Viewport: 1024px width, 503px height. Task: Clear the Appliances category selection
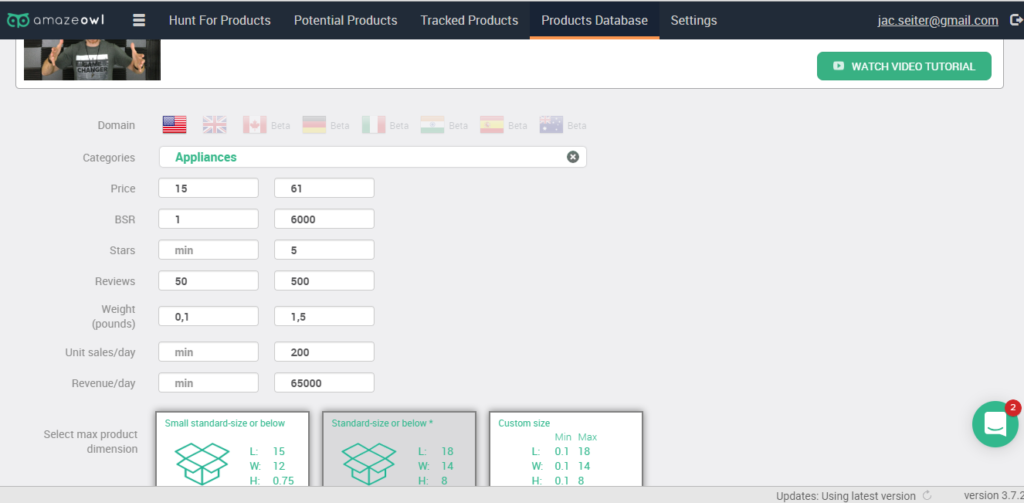[x=573, y=157]
